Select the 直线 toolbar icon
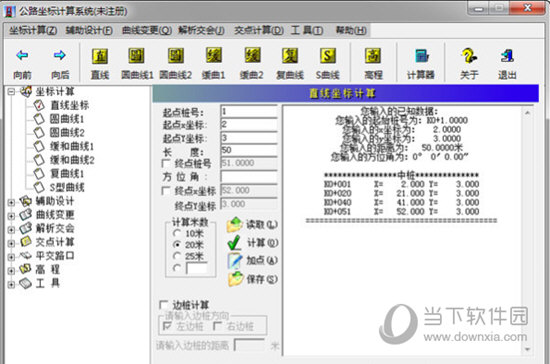Image resolution: width=550 pixels, height=364 pixels. coord(100,56)
